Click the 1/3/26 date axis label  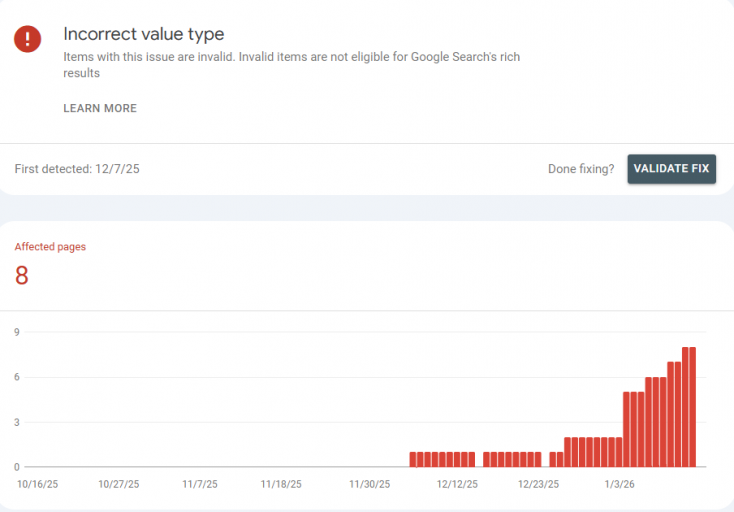pyautogui.click(x=619, y=484)
